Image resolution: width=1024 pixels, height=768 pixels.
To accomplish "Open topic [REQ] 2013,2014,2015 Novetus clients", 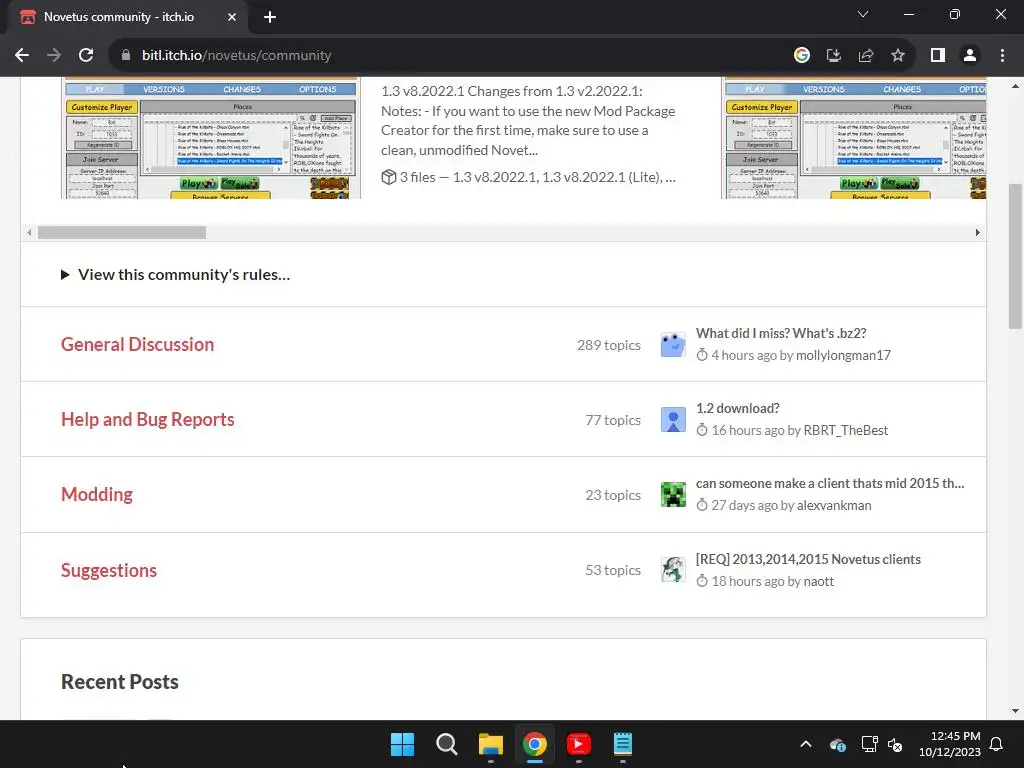I will click(808, 559).
